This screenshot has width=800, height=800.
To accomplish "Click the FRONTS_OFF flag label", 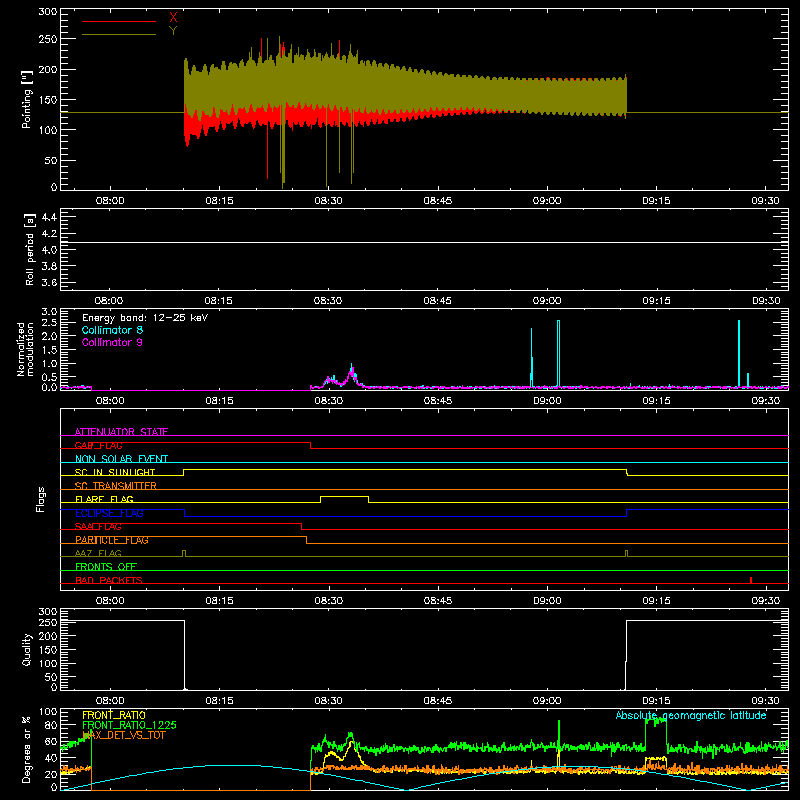I will point(106,566).
